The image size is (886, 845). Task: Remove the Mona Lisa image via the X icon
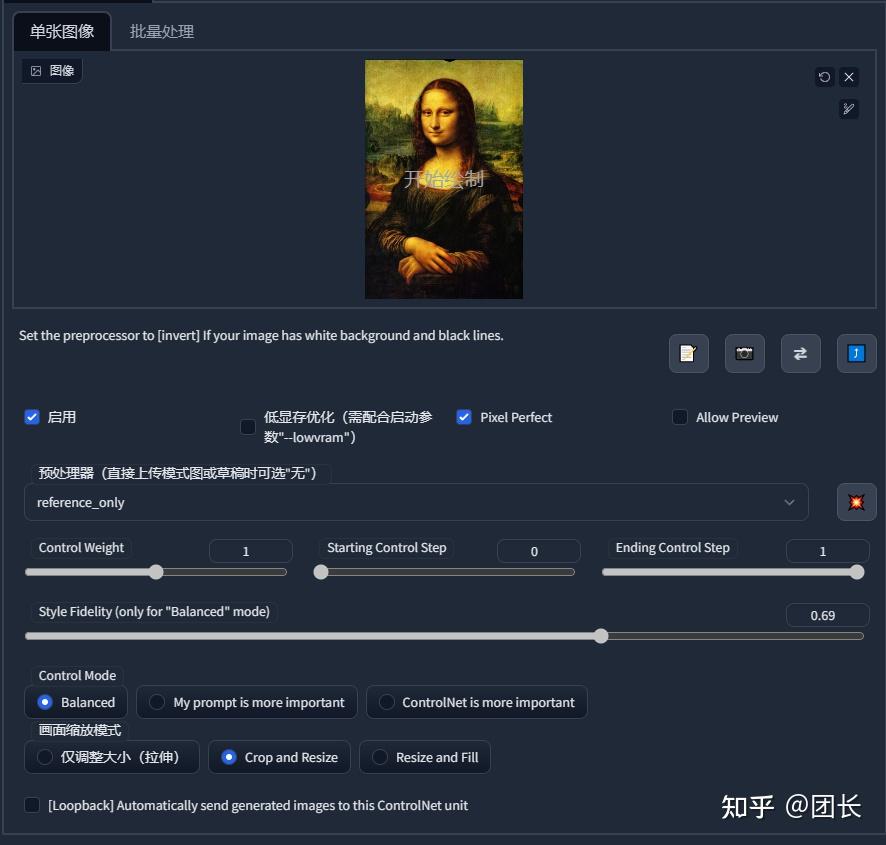tap(849, 77)
